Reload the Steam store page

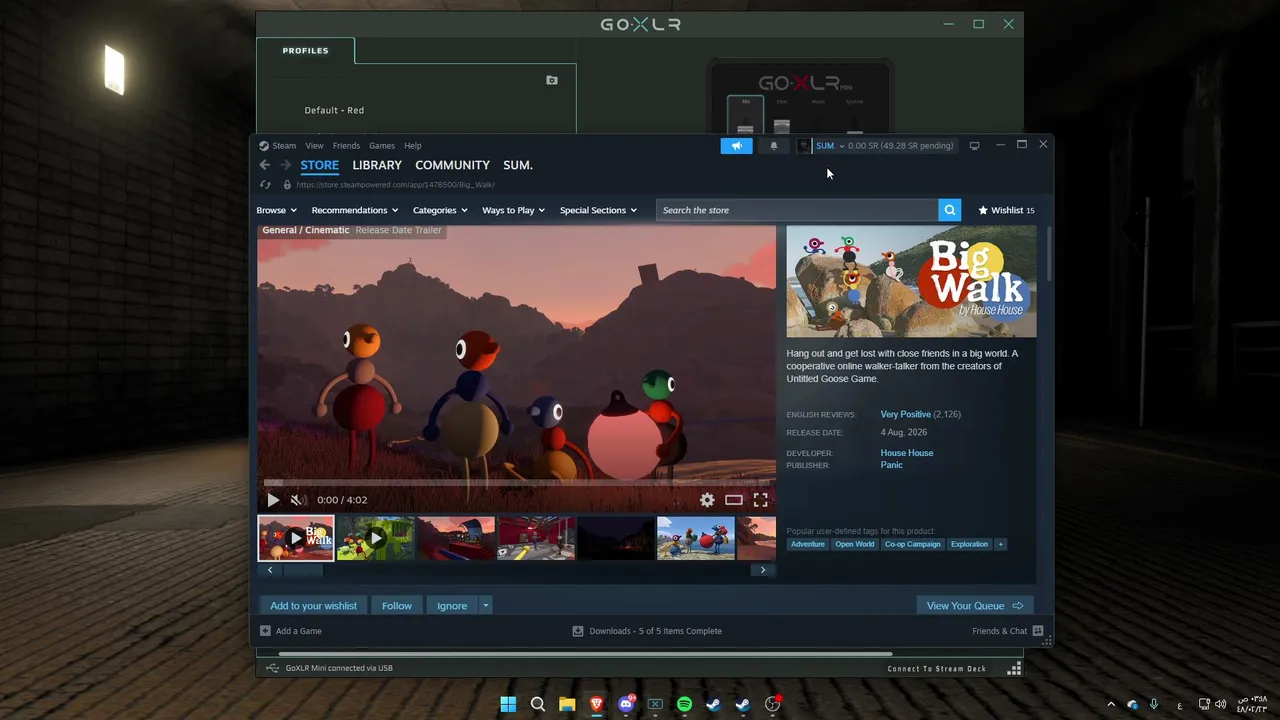(265, 185)
